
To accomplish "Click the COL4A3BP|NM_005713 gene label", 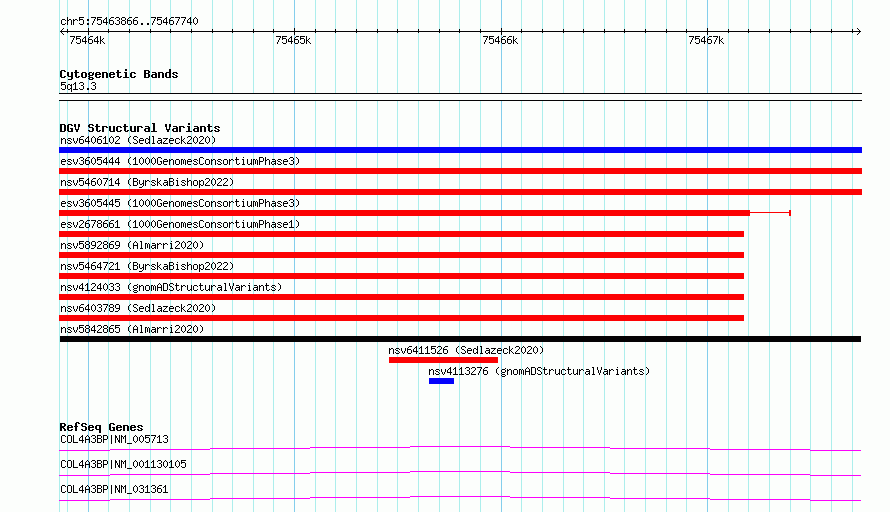I will (114, 439).
